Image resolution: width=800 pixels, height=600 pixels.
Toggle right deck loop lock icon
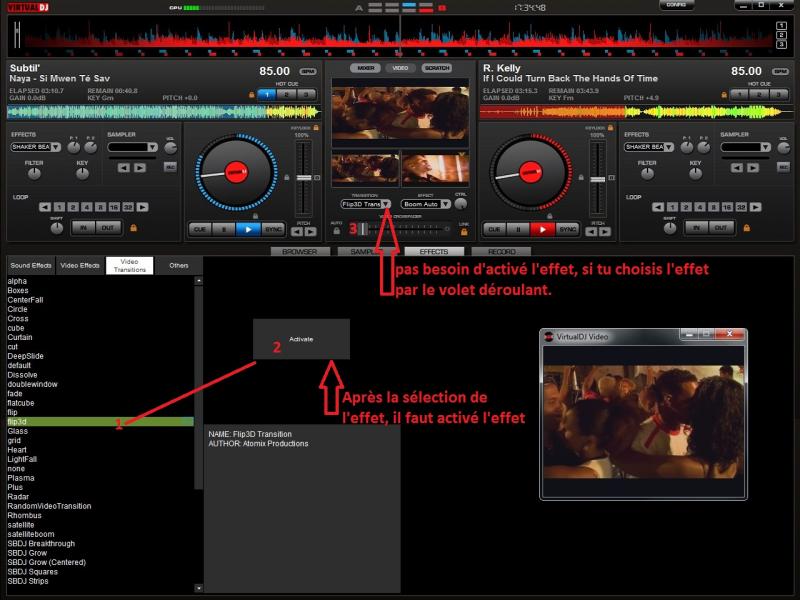747,228
